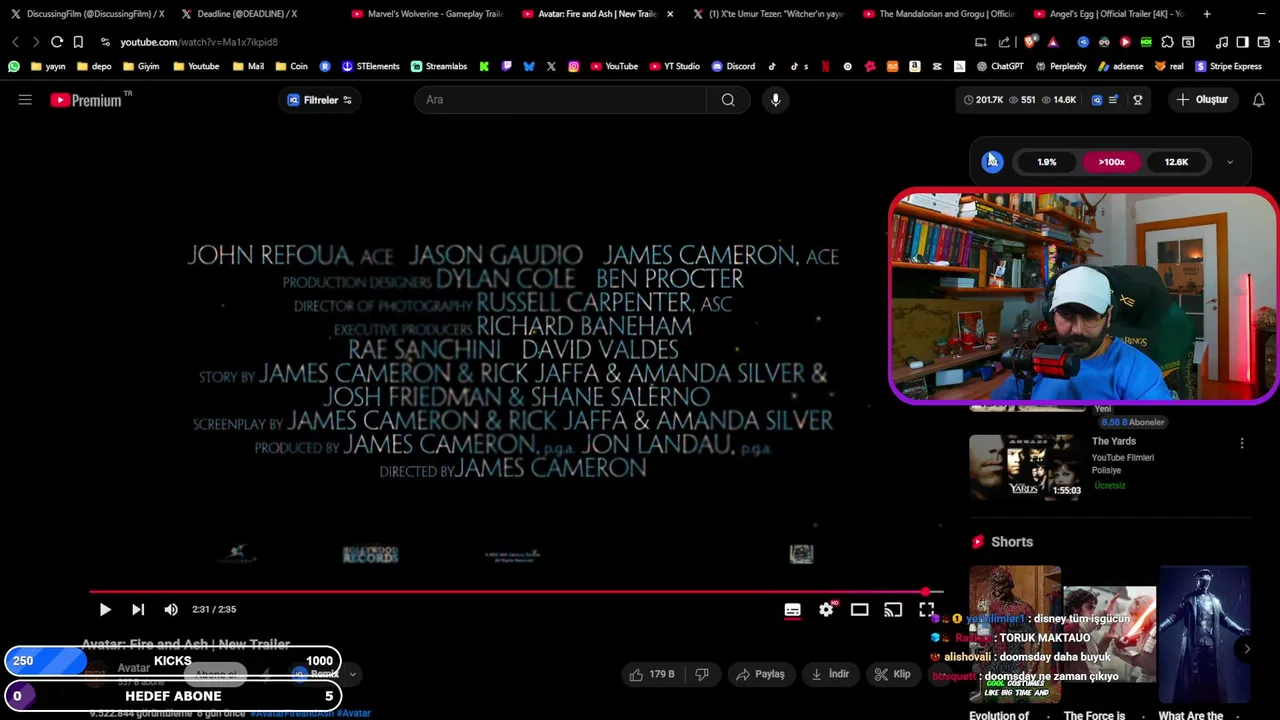Start voice search with microphone
Viewport: 1280px width, 720px height.
tap(775, 100)
